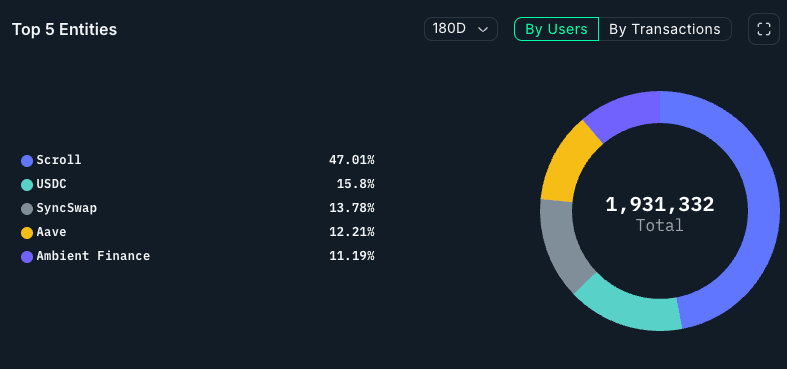Click the 15.8% value for USDC

355,184
